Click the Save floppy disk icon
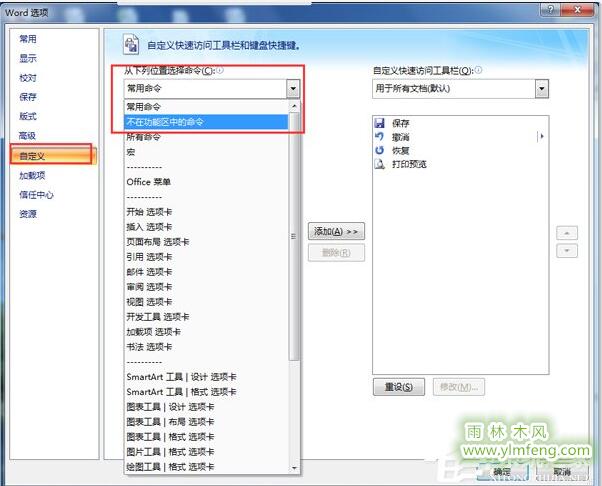 379,123
